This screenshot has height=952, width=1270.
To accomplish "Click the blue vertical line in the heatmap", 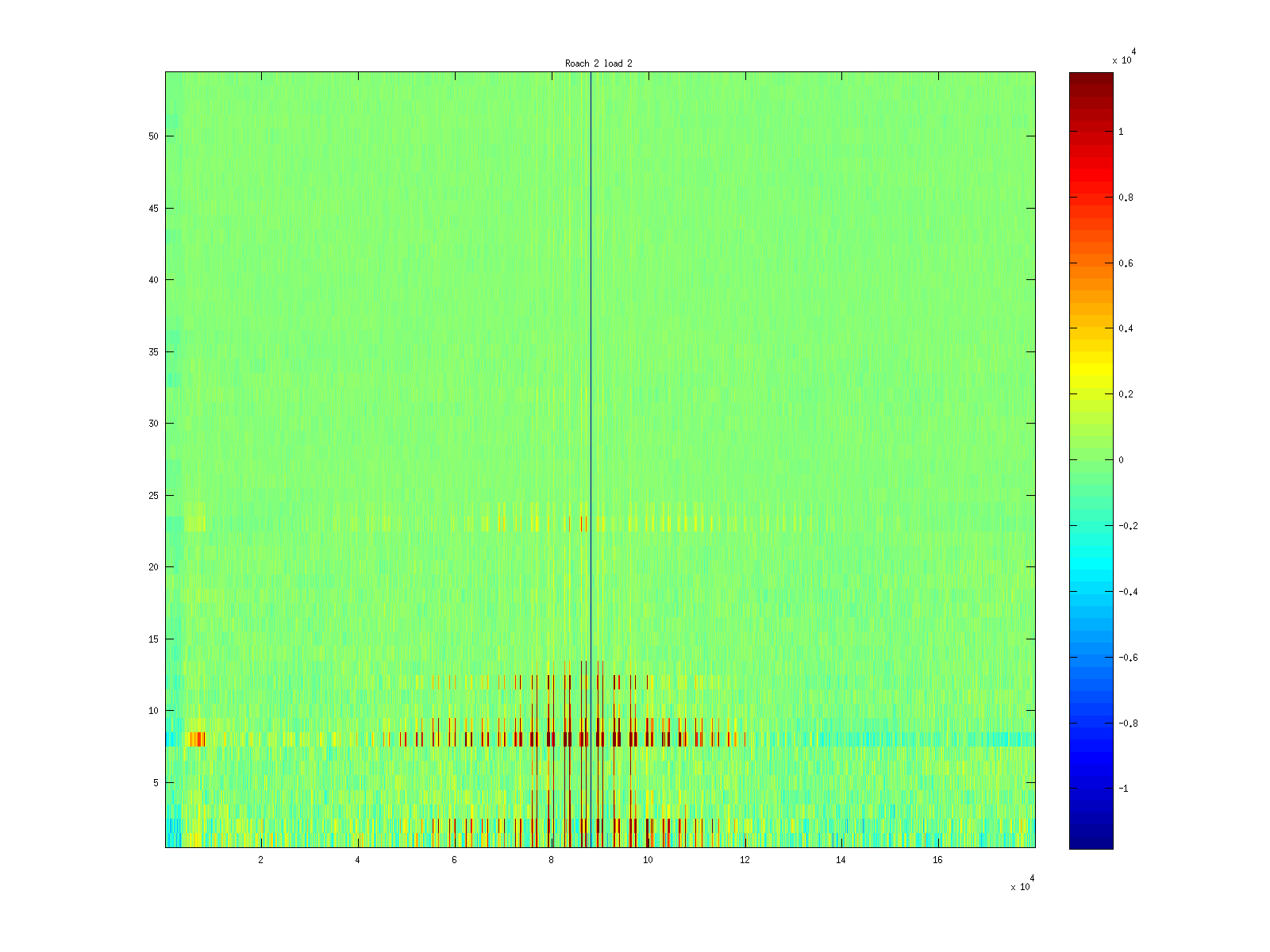I will (x=591, y=317).
